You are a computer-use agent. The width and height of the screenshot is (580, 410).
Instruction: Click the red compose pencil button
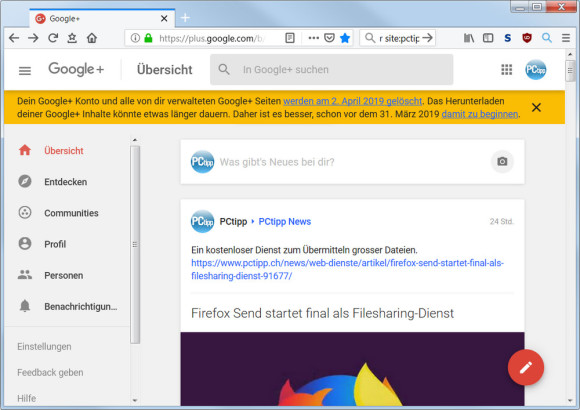pyautogui.click(x=526, y=367)
